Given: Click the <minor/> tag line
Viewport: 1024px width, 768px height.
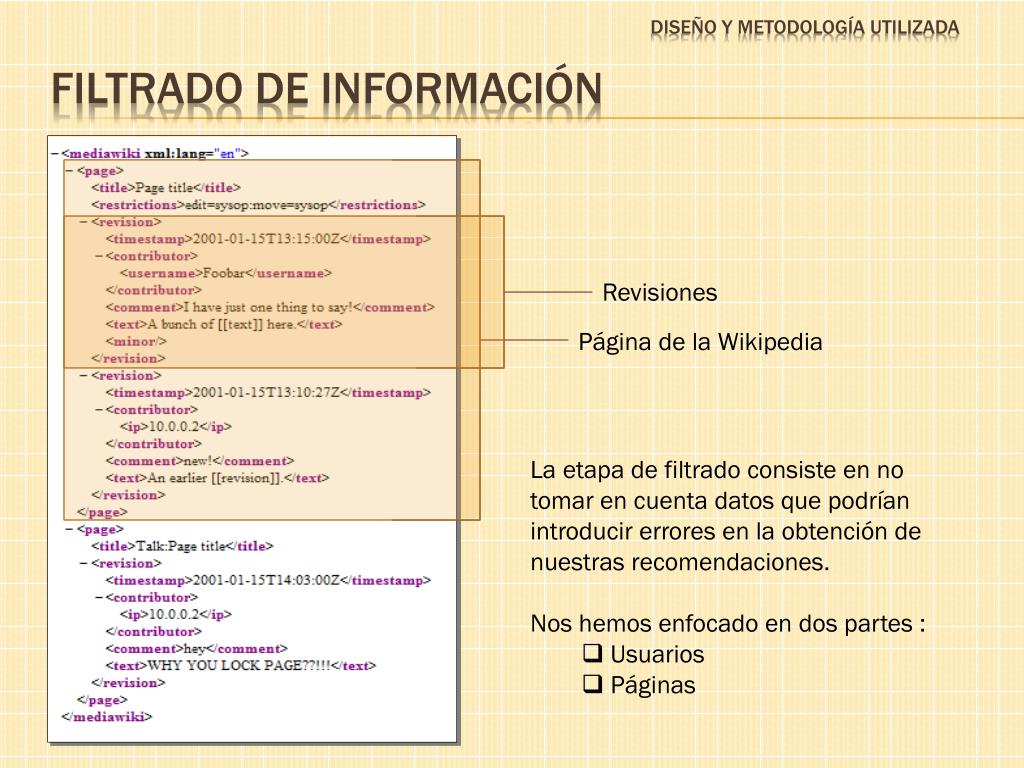Looking at the screenshot, I should pos(136,341).
